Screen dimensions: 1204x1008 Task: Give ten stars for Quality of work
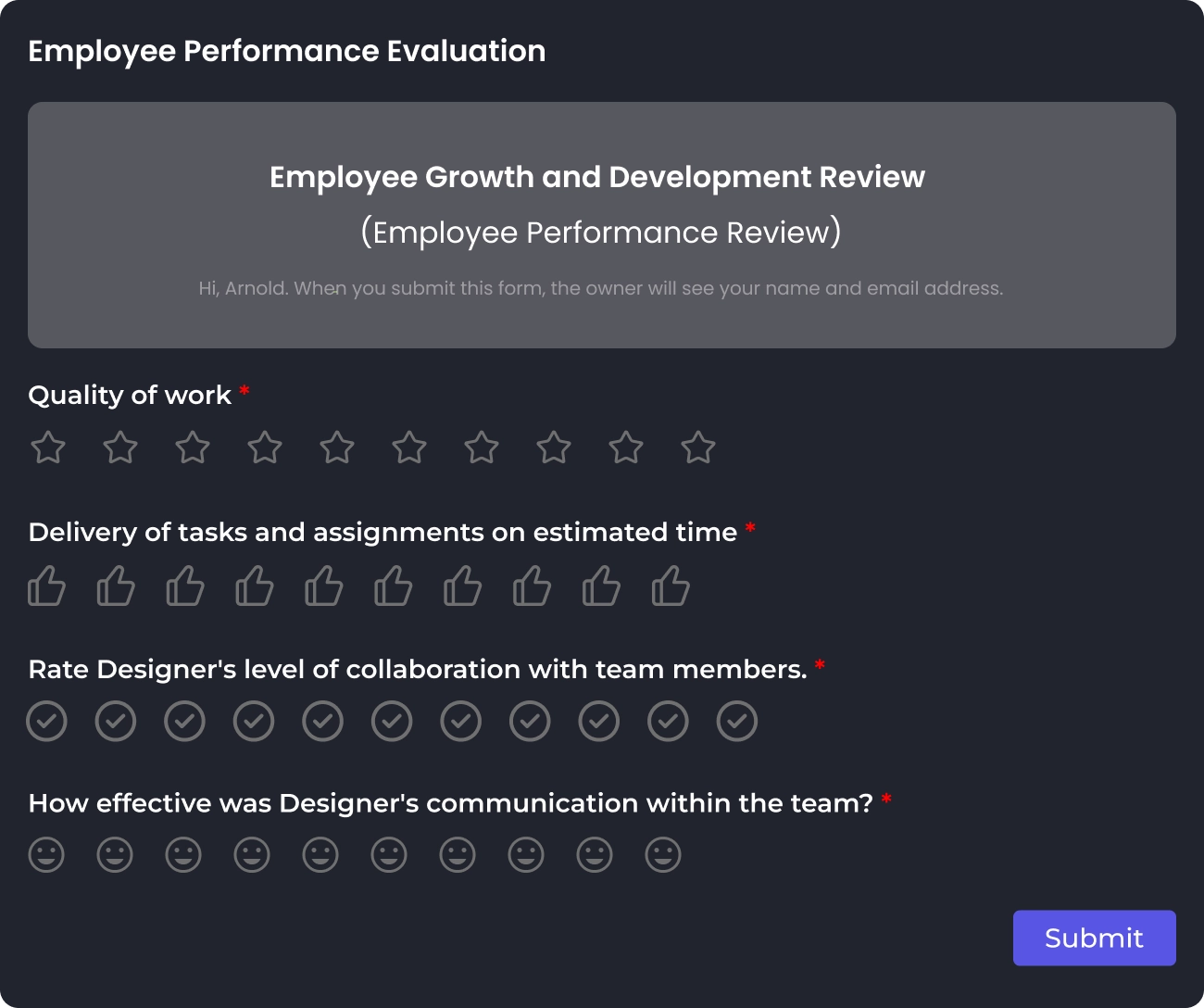pos(698,447)
